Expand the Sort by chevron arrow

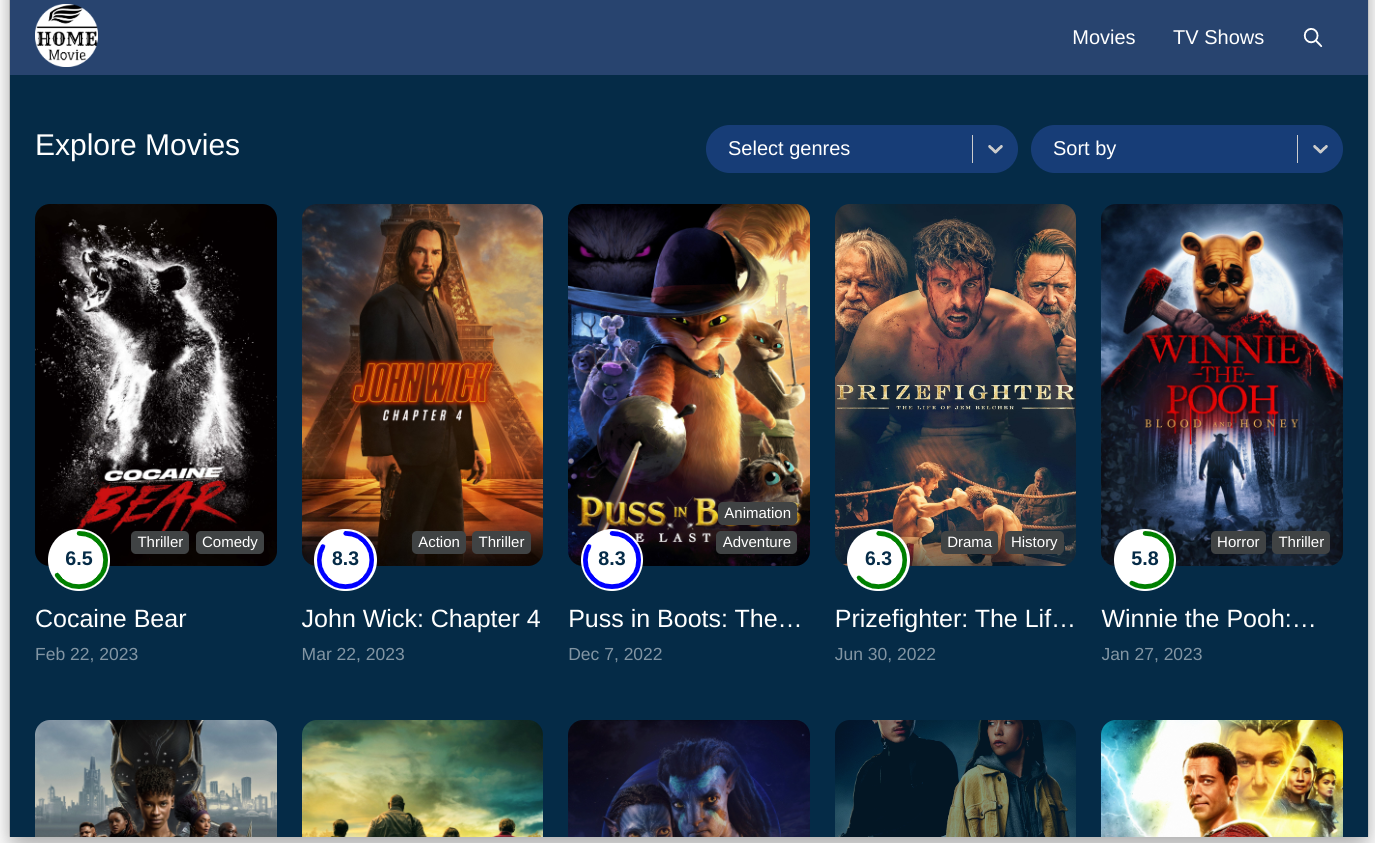point(1320,148)
